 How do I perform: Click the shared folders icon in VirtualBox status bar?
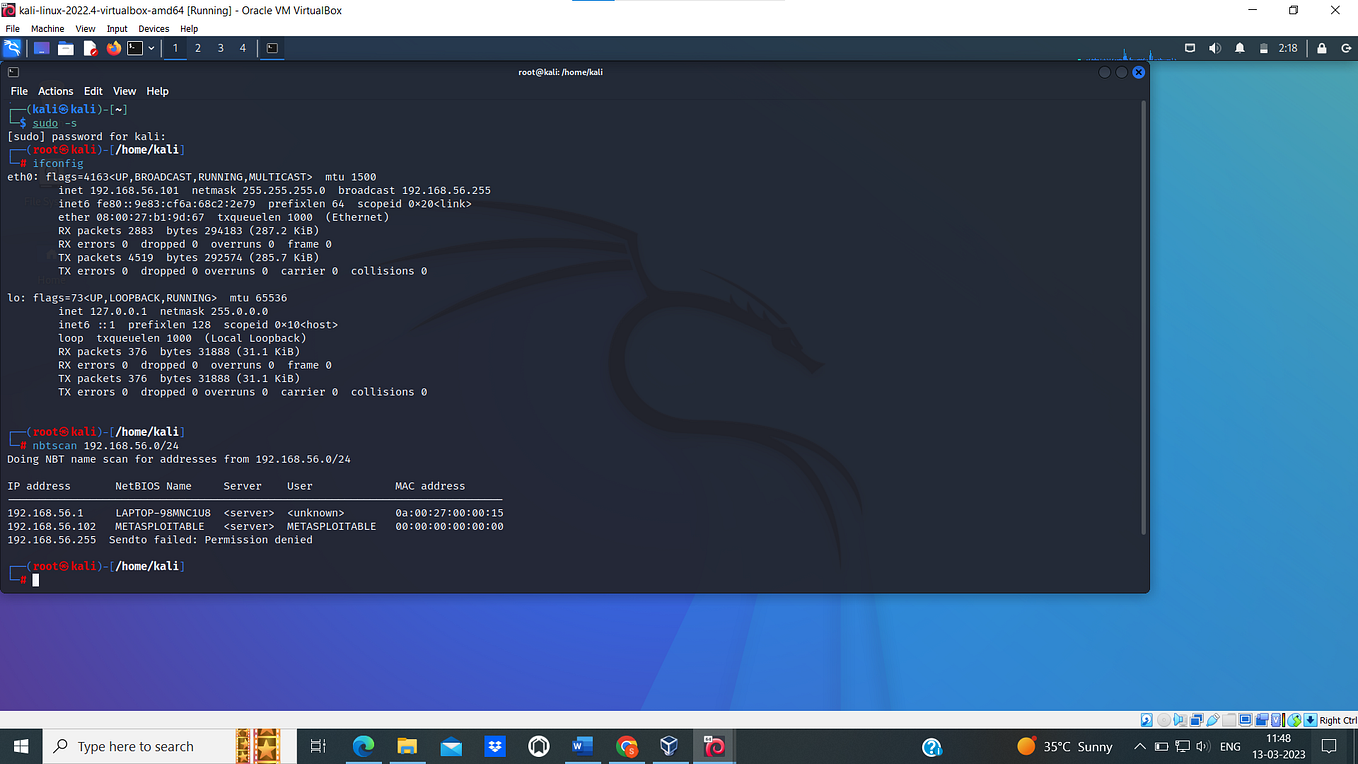click(1229, 719)
